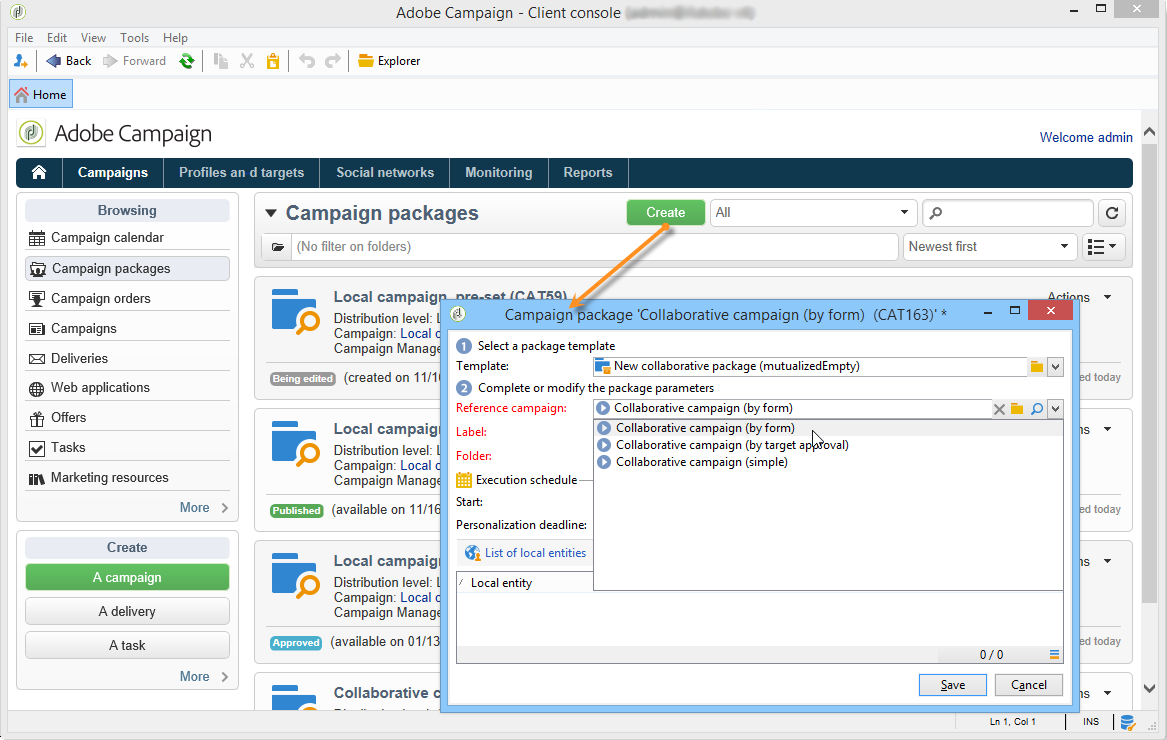Click the refresh list button beside search
Image resolution: width=1167 pixels, height=740 pixels.
click(1112, 214)
